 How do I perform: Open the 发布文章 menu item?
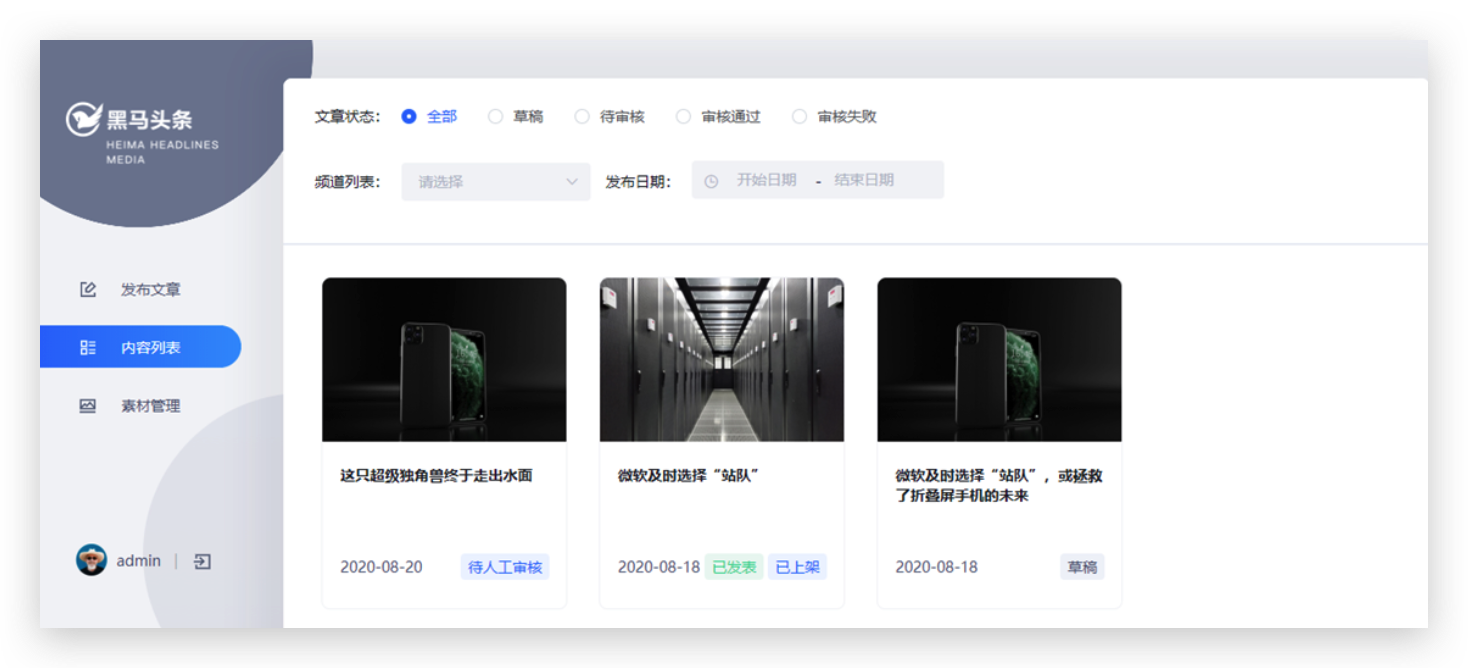pos(140,290)
